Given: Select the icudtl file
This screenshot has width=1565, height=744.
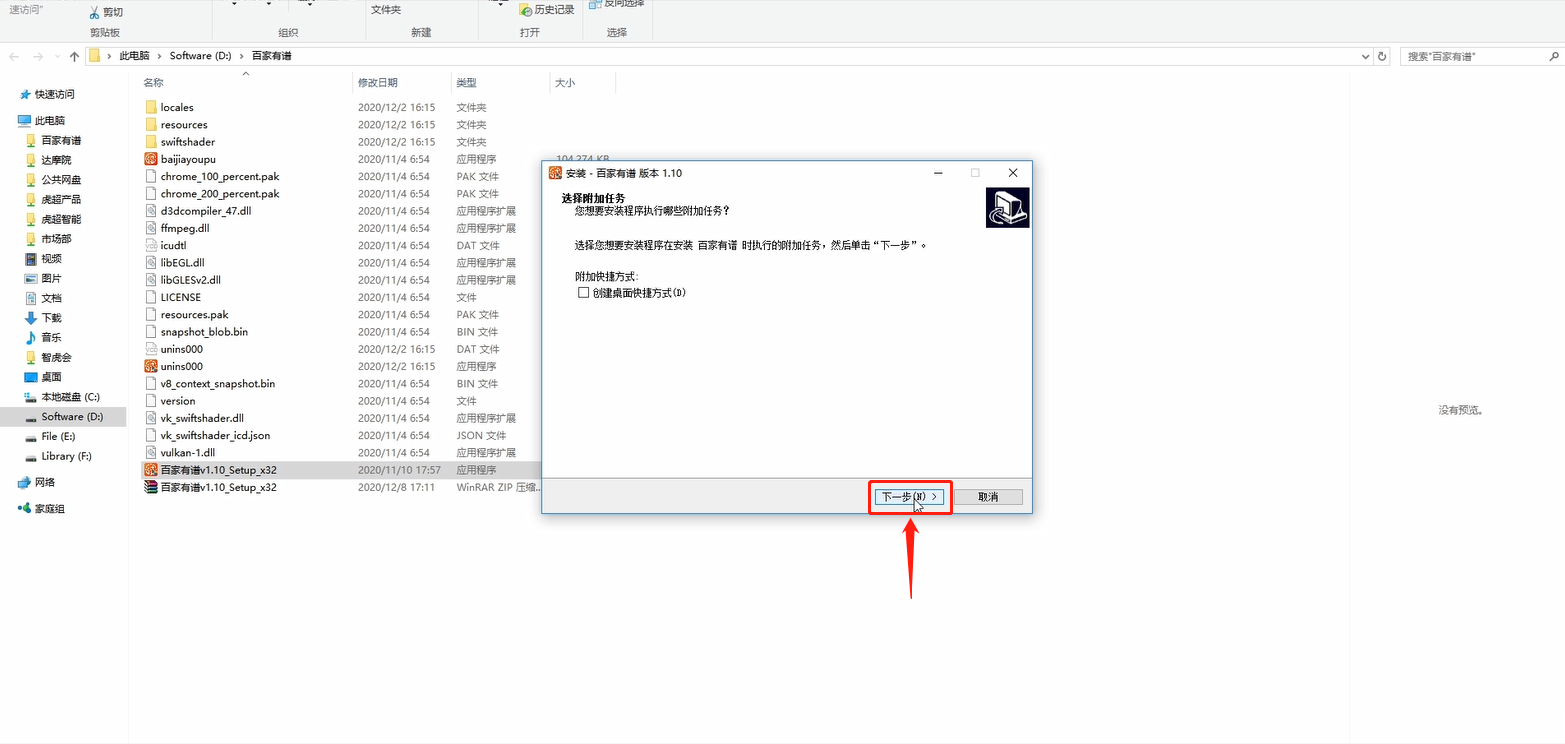Looking at the screenshot, I should click(x=174, y=245).
